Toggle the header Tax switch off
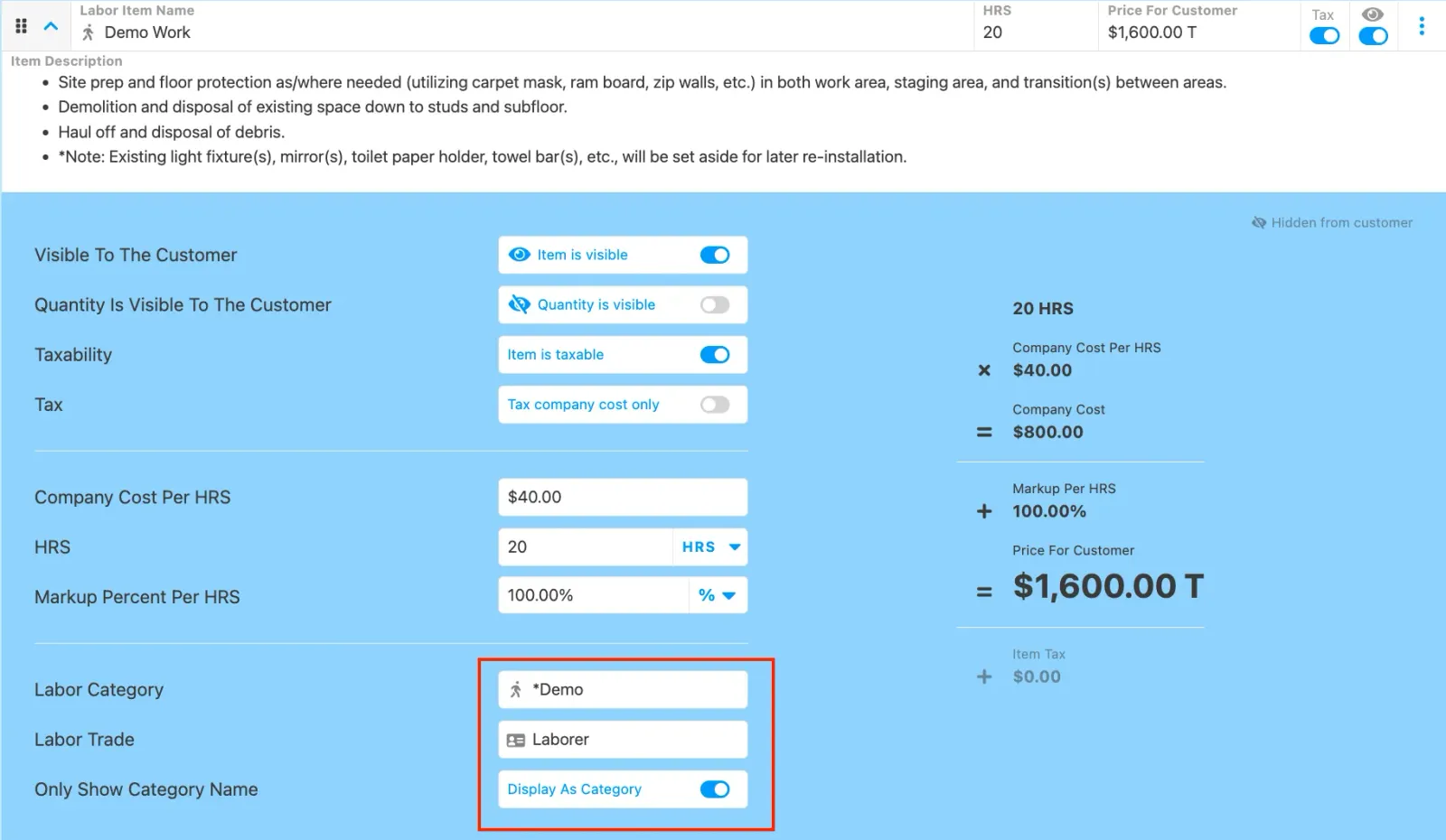Screen dimensions: 1446x840 pos(1324,36)
